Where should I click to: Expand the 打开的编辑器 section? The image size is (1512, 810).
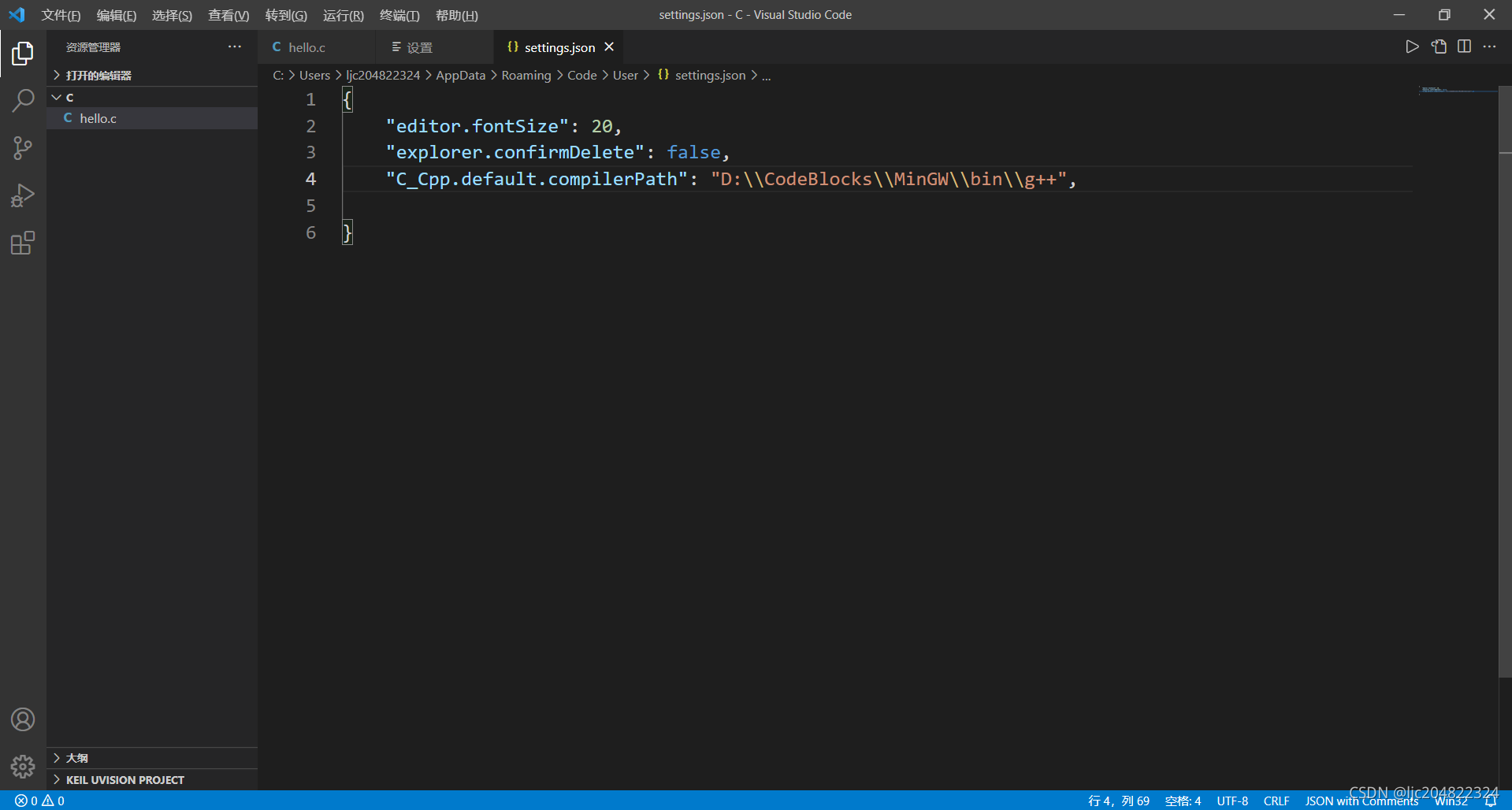pyautogui.click(x=152, y=75)
